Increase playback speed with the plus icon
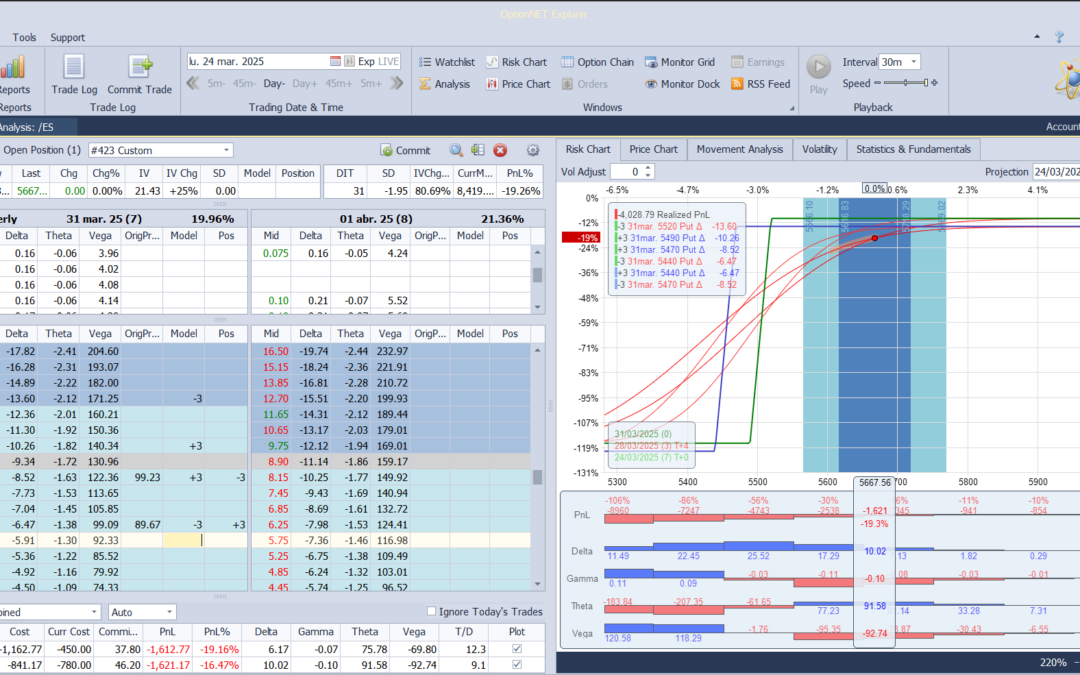Image resolution: width=1080 pixels, height=675 pixels. pos(934,83)
